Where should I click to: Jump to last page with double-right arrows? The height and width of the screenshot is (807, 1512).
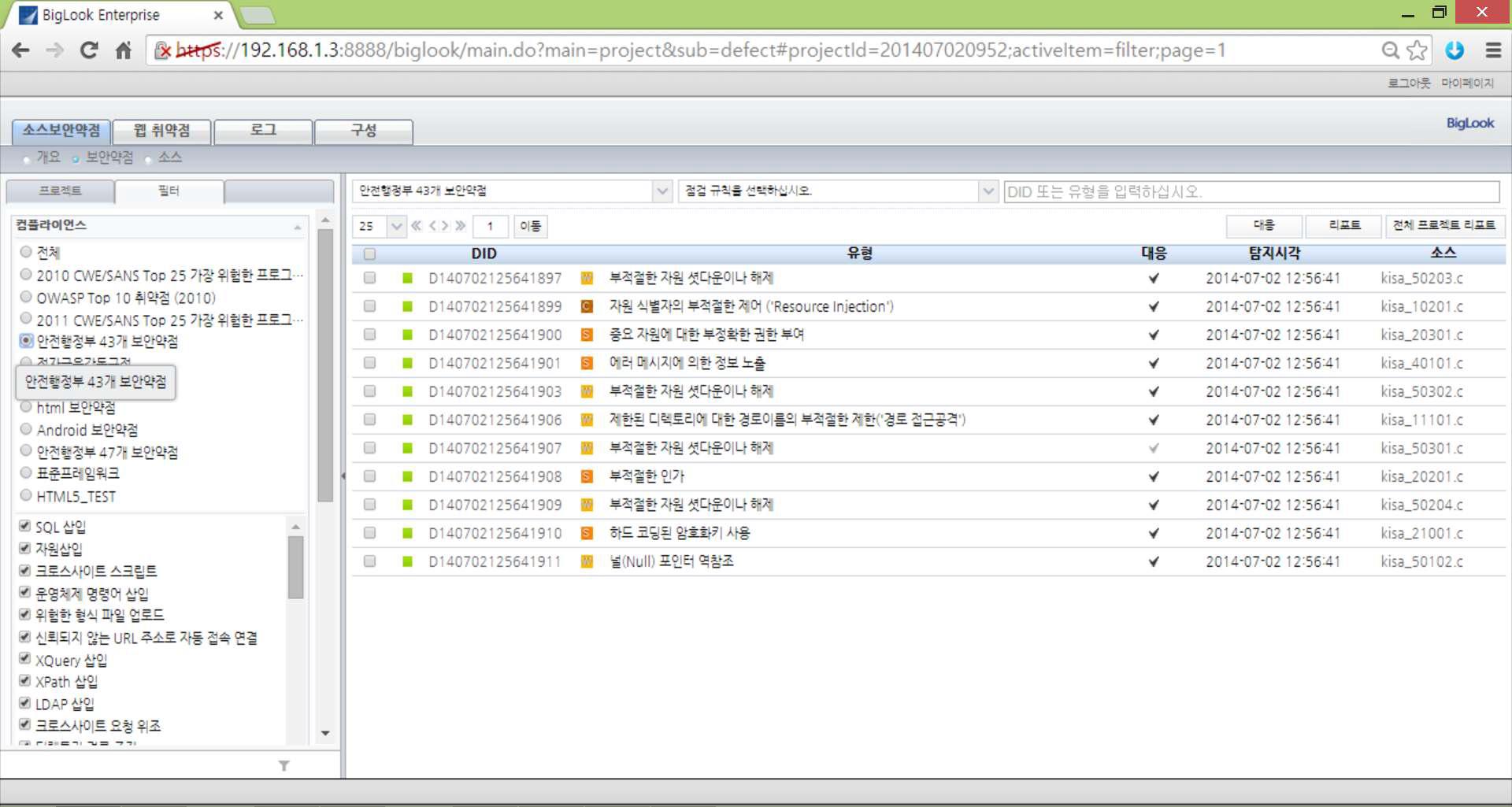pyautogui.click(x=461, y=226)
